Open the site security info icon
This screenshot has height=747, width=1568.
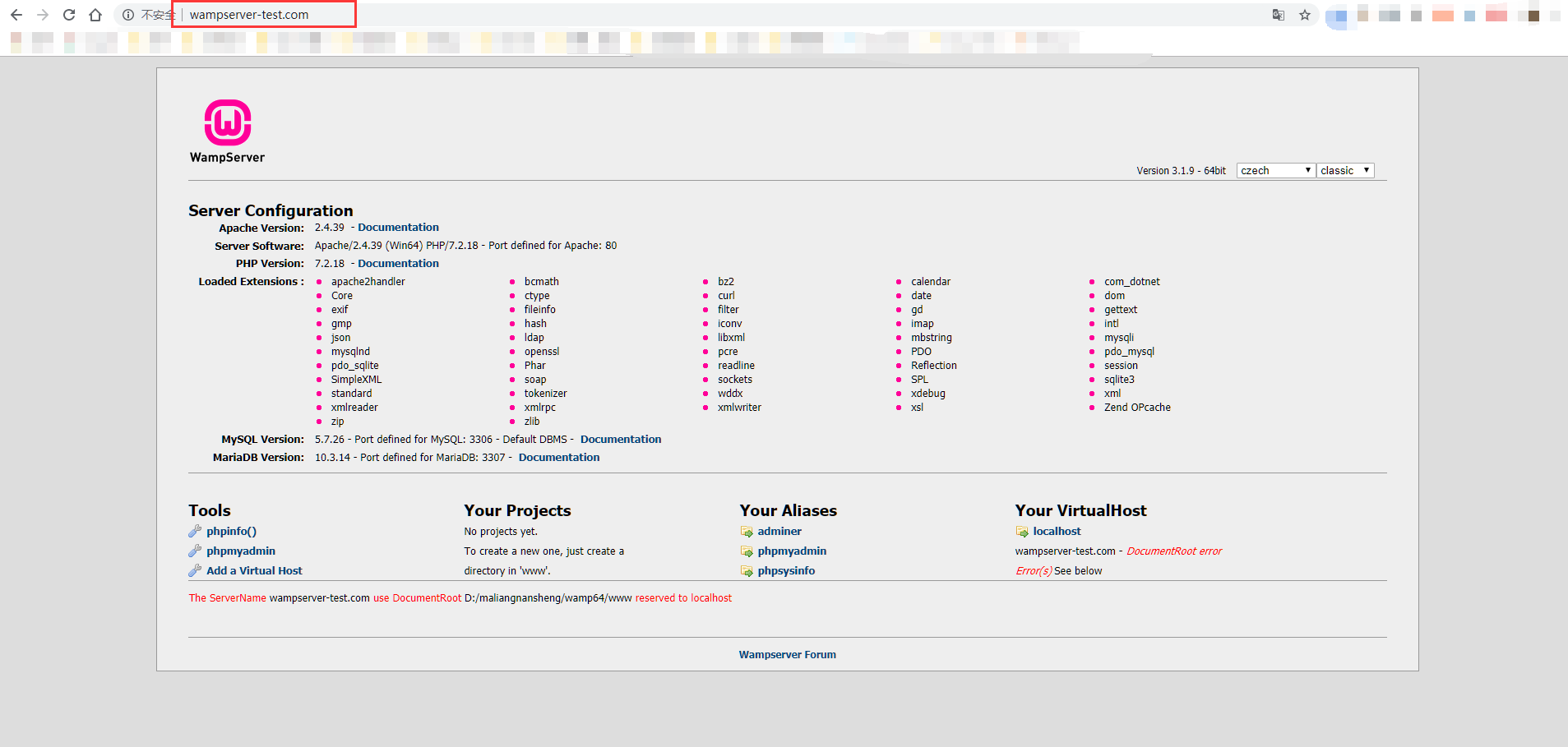point(128,15)
